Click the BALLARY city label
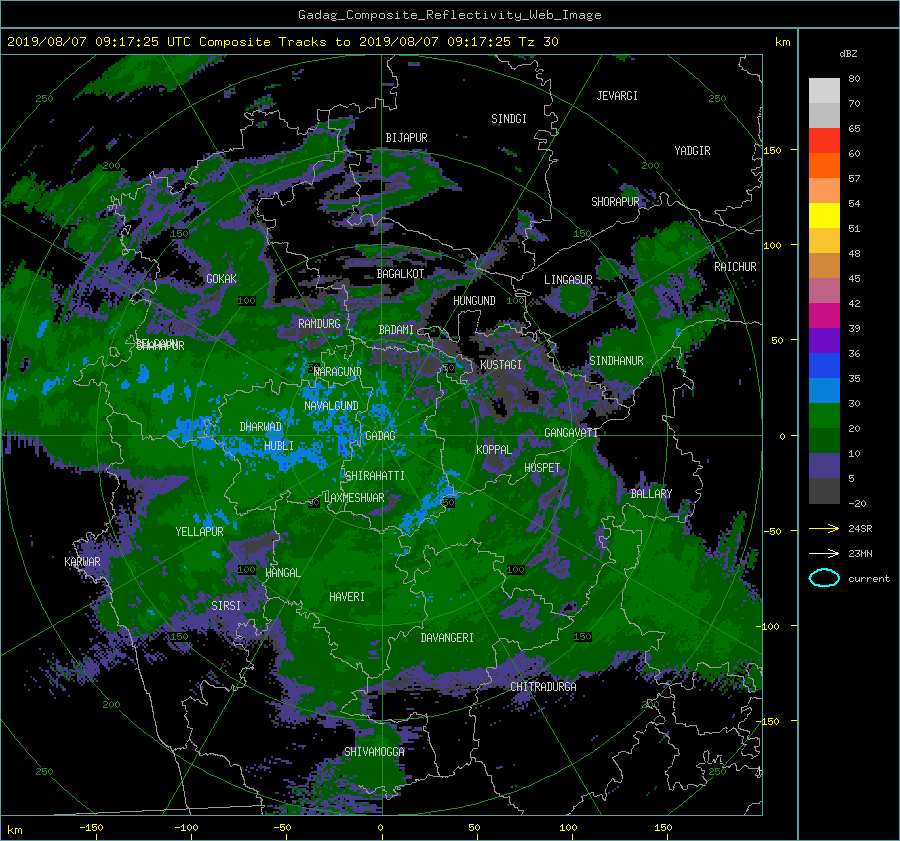Viewport: 900px width, 841px height. pyautogui.click(x=651, y=494)
